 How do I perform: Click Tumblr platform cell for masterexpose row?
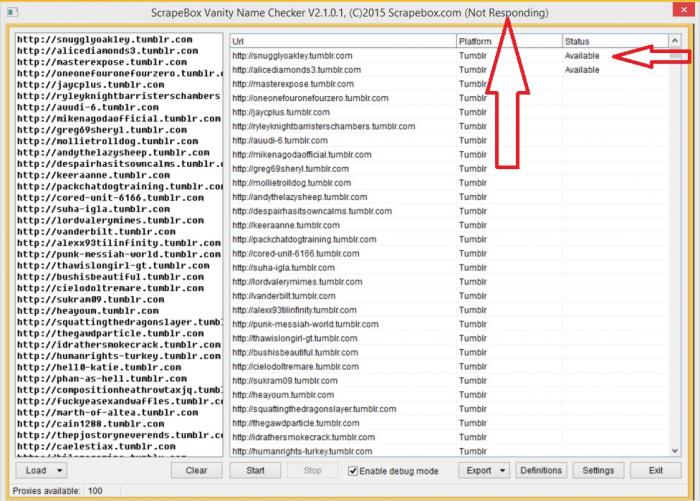473,84
